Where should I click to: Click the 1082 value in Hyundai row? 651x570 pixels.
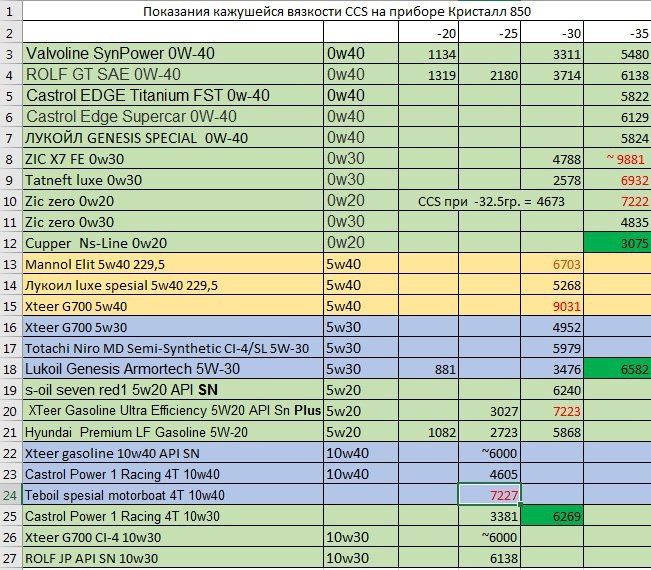pos(428,432)
